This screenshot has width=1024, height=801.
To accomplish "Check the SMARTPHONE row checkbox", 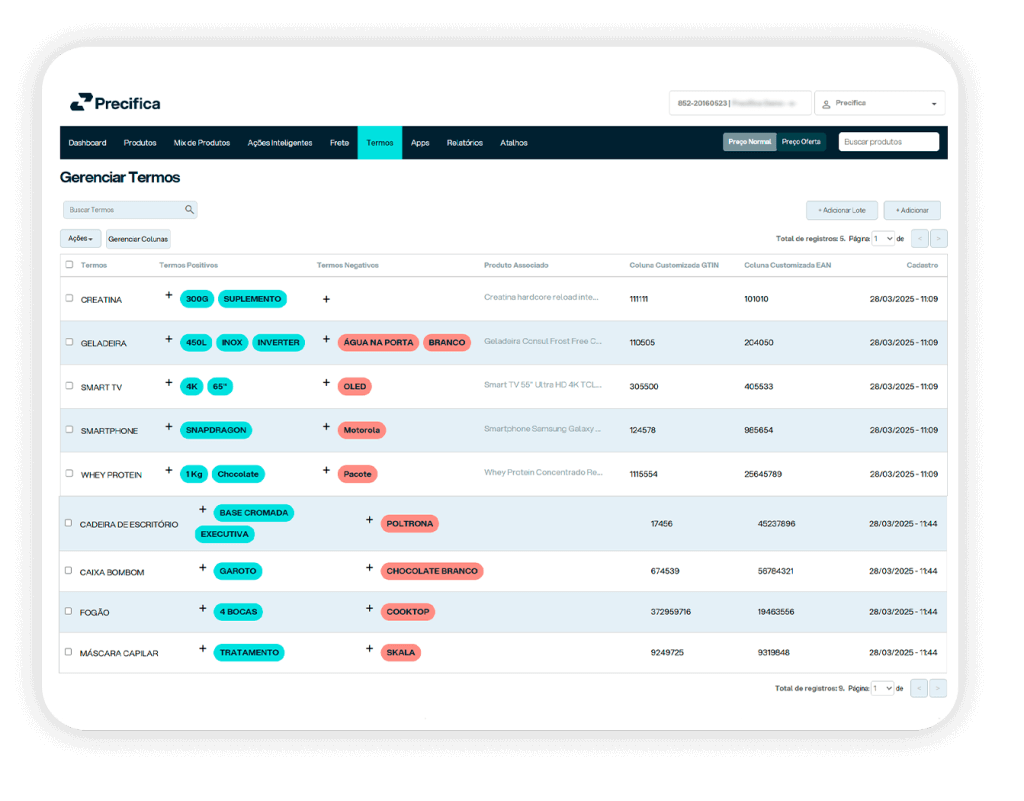I will 69,430.
